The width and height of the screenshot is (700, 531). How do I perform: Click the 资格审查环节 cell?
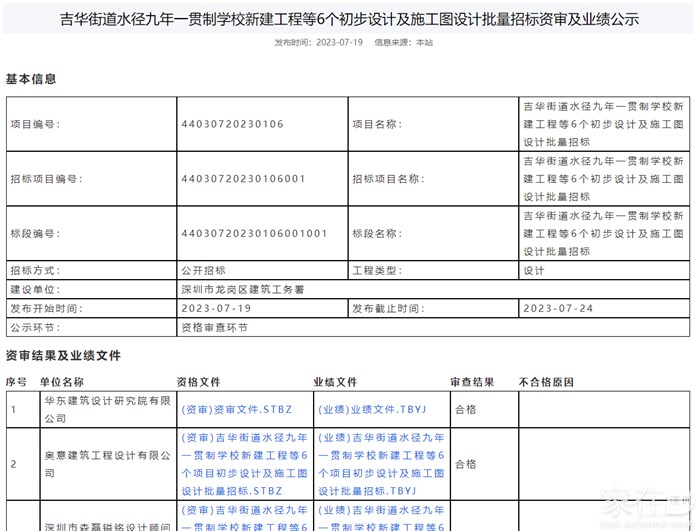coord(213,327)
